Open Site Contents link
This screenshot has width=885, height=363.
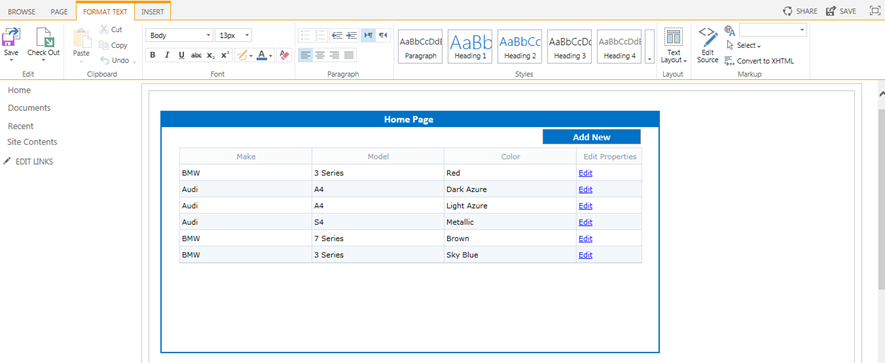pos(32,142)
